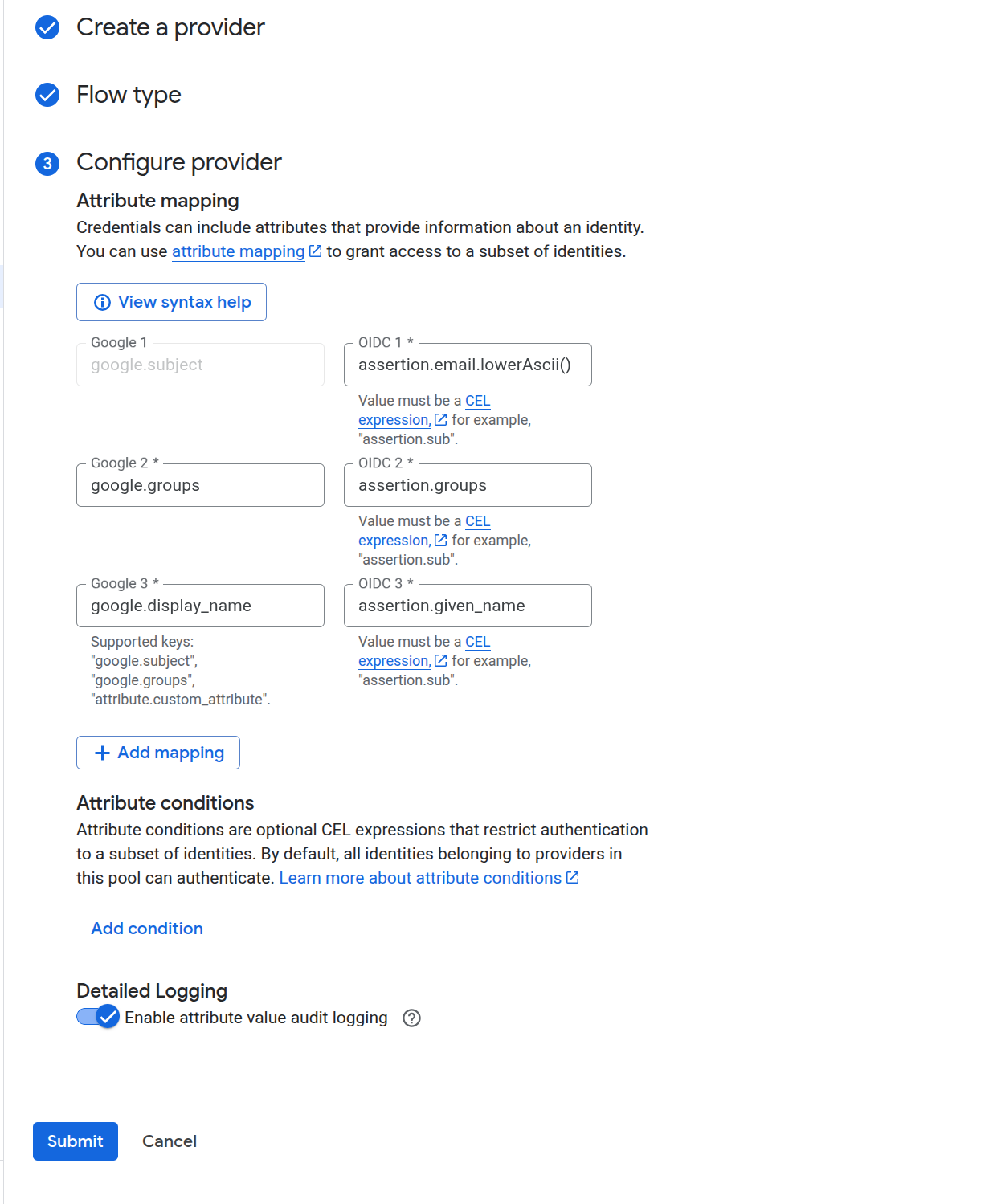Select the Flow type step heading
993x1204 pixels.
point(128,95)
